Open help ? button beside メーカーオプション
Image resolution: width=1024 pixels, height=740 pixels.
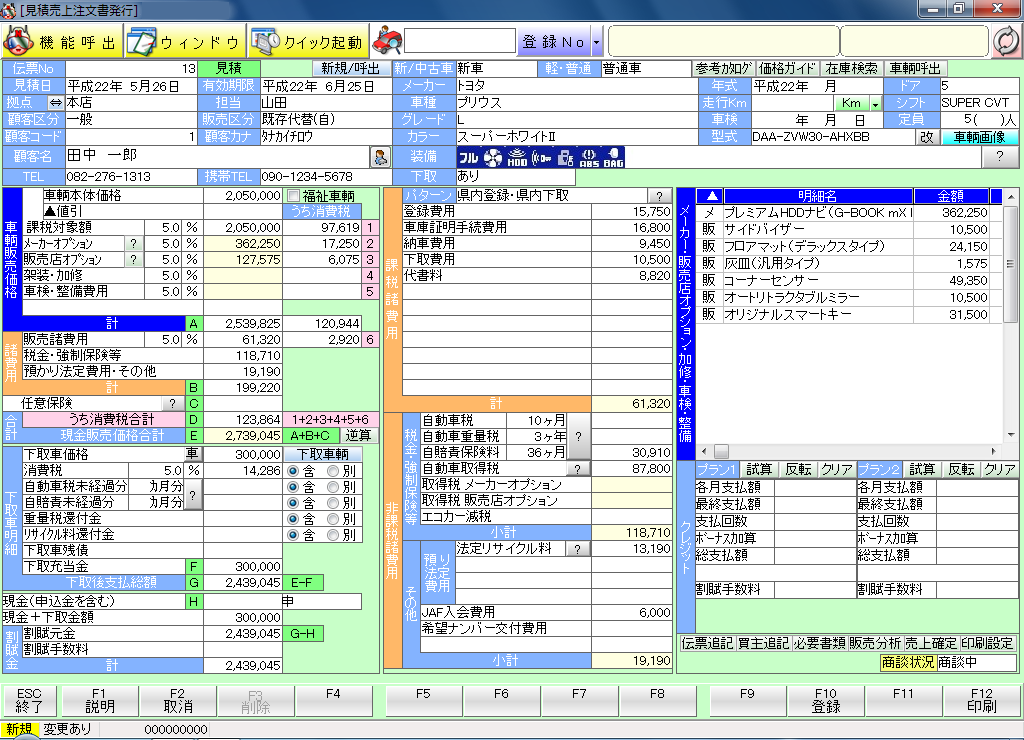coord(133,243)
